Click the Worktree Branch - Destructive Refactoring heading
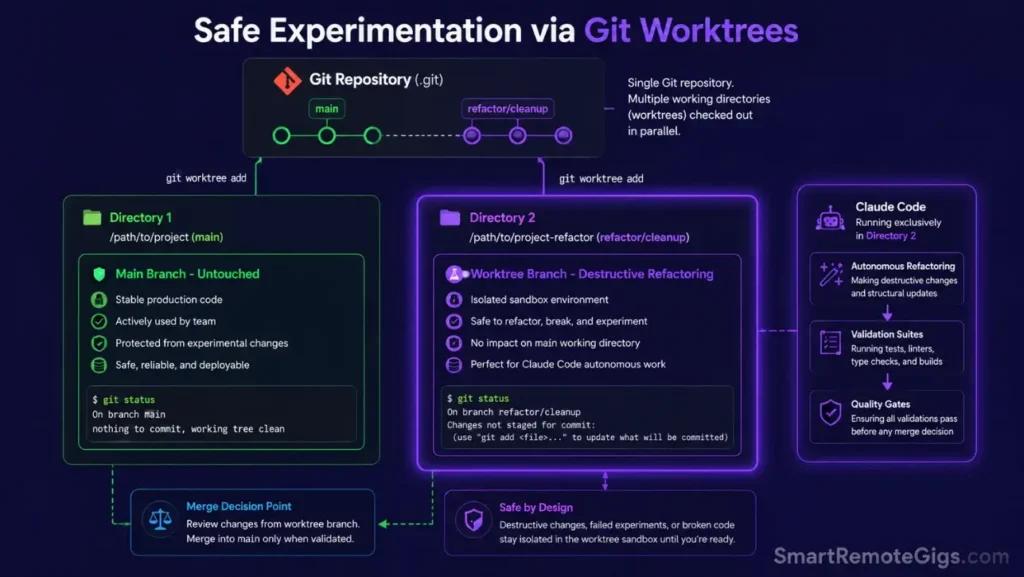Image resolution: width=1024 pixels, height=577 pixels. click(x=592, y=274)
